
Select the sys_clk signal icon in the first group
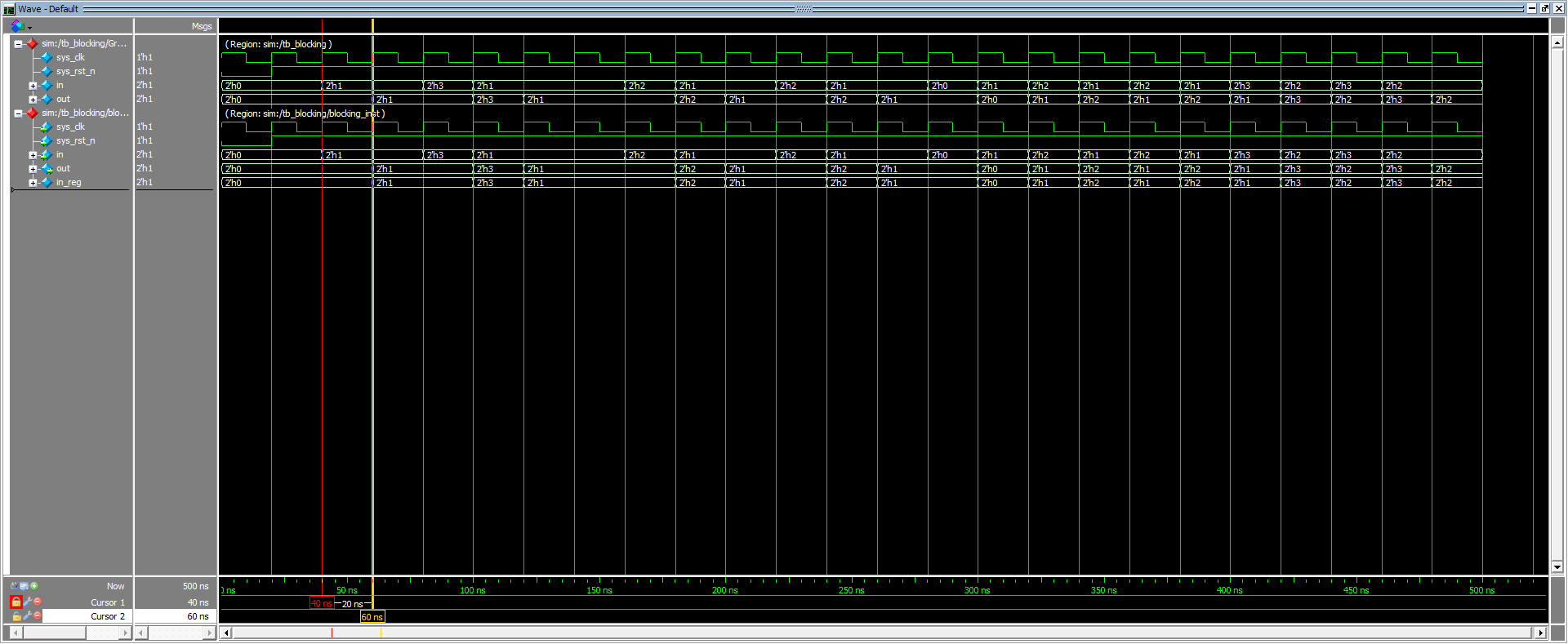point(47,58)
